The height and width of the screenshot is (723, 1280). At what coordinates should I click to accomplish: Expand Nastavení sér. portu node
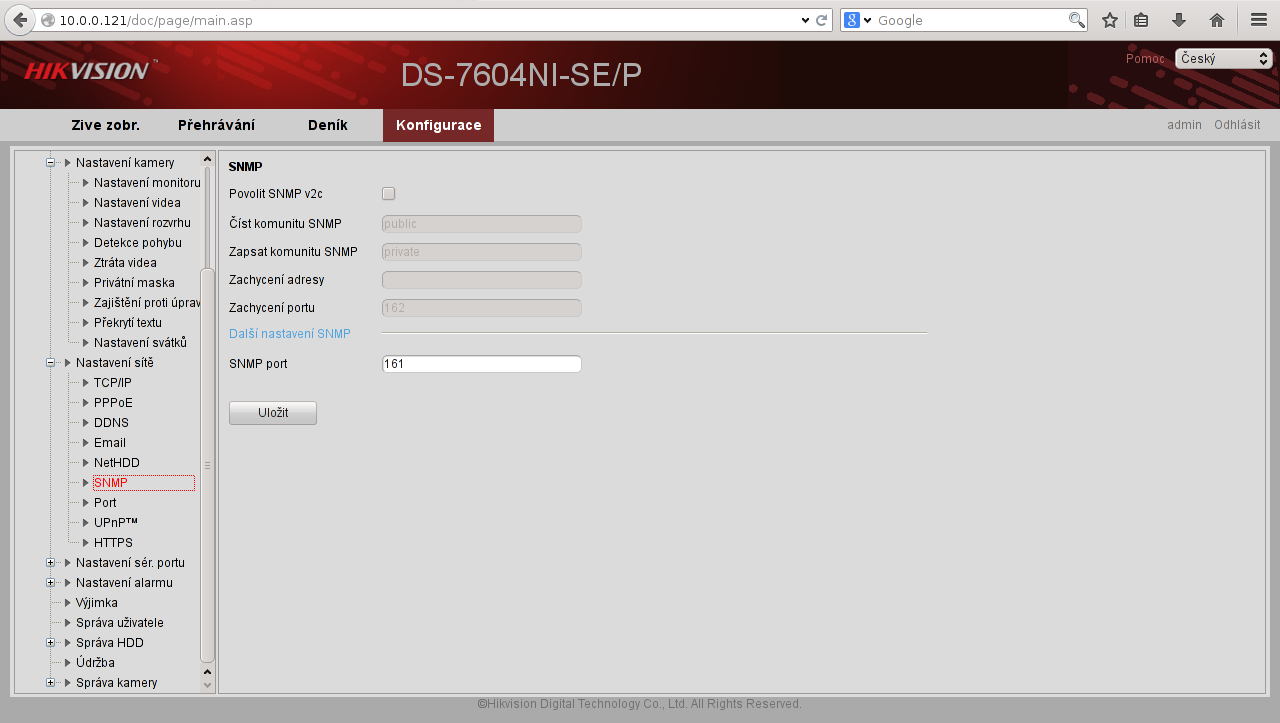coord(50,563)
